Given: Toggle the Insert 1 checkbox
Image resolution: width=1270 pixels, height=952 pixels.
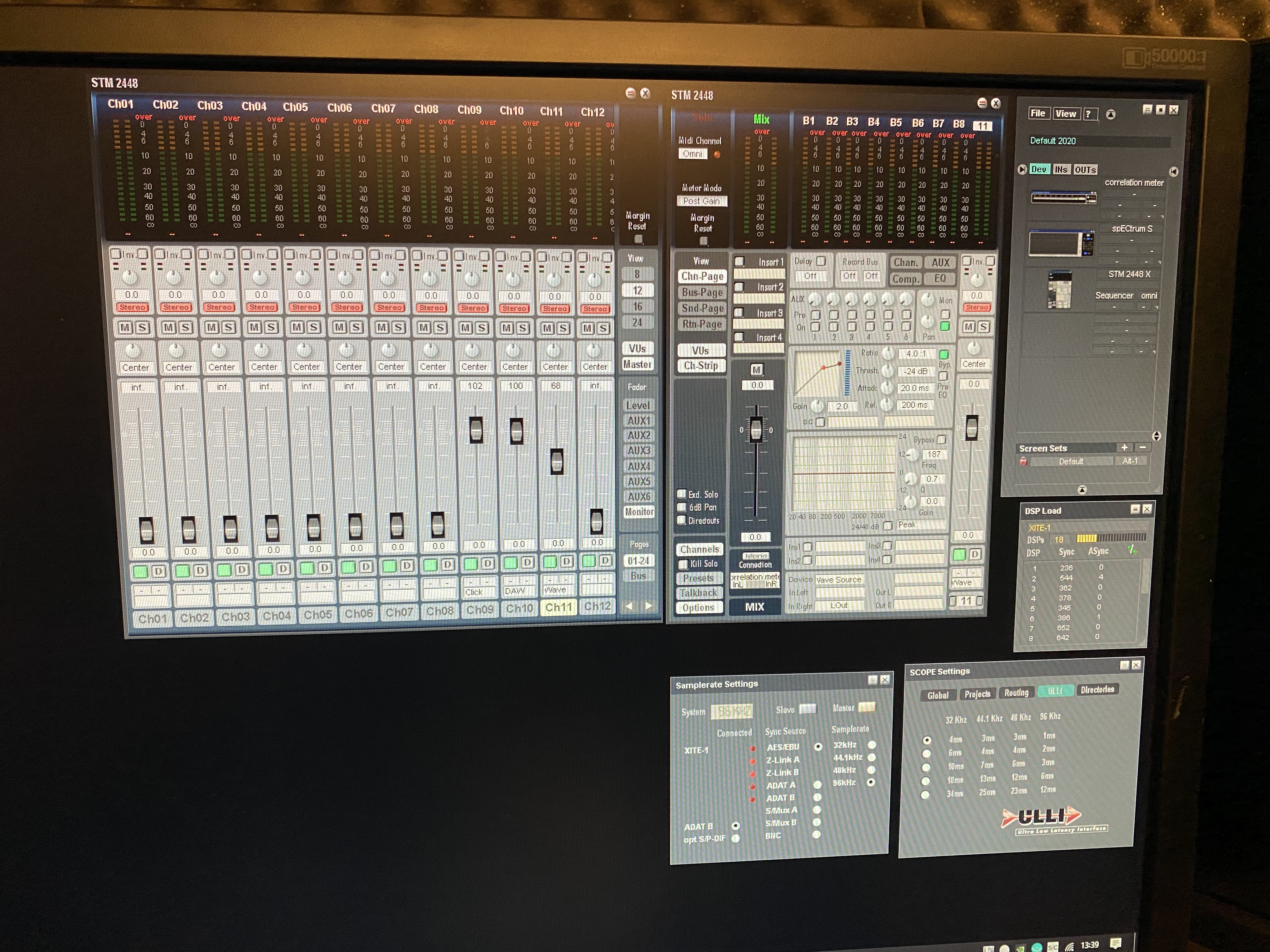Looking at the screenshot, I should coord(740,262).
